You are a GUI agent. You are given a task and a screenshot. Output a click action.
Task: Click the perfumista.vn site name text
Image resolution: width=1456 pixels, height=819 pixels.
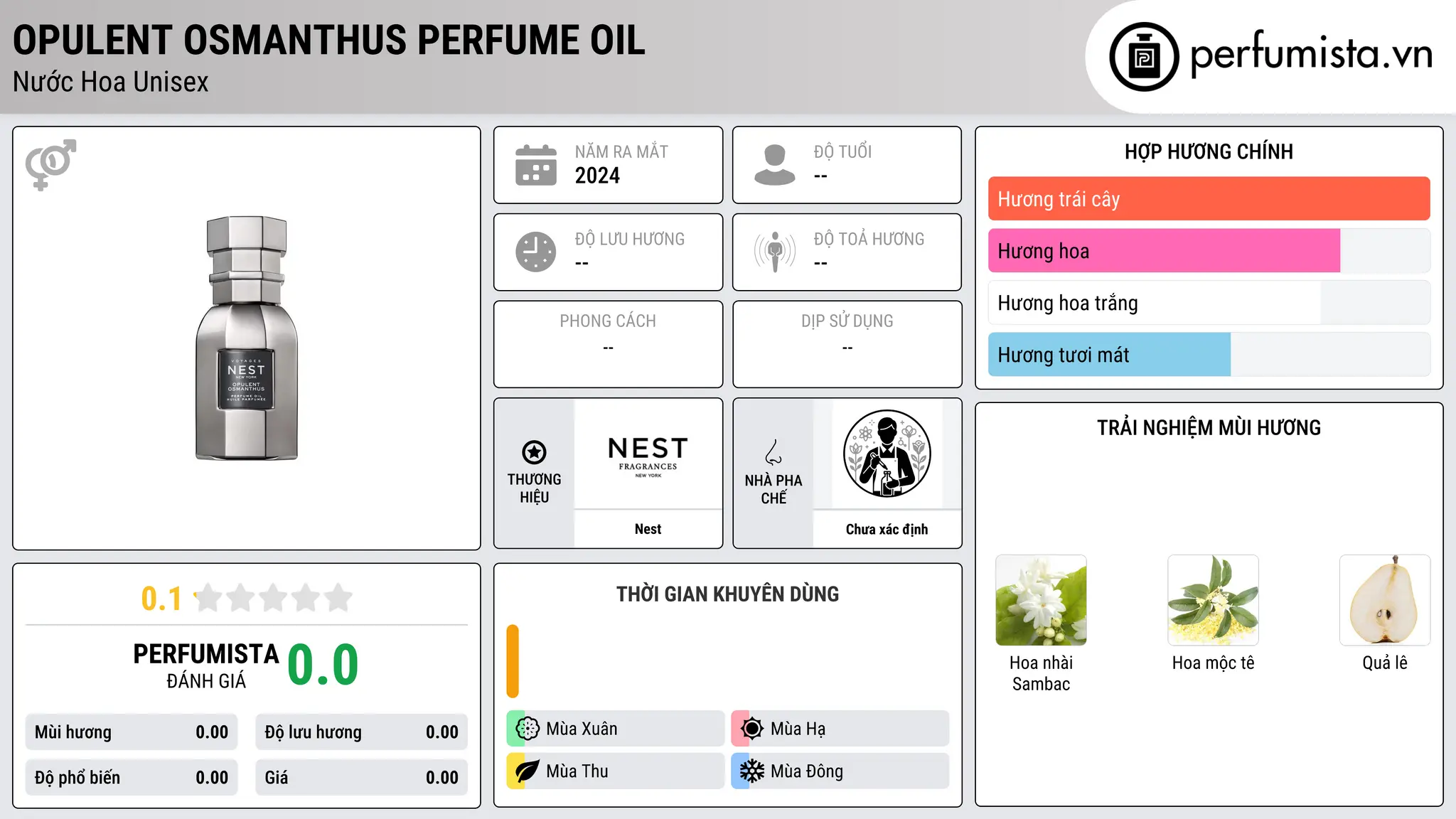1311,54
